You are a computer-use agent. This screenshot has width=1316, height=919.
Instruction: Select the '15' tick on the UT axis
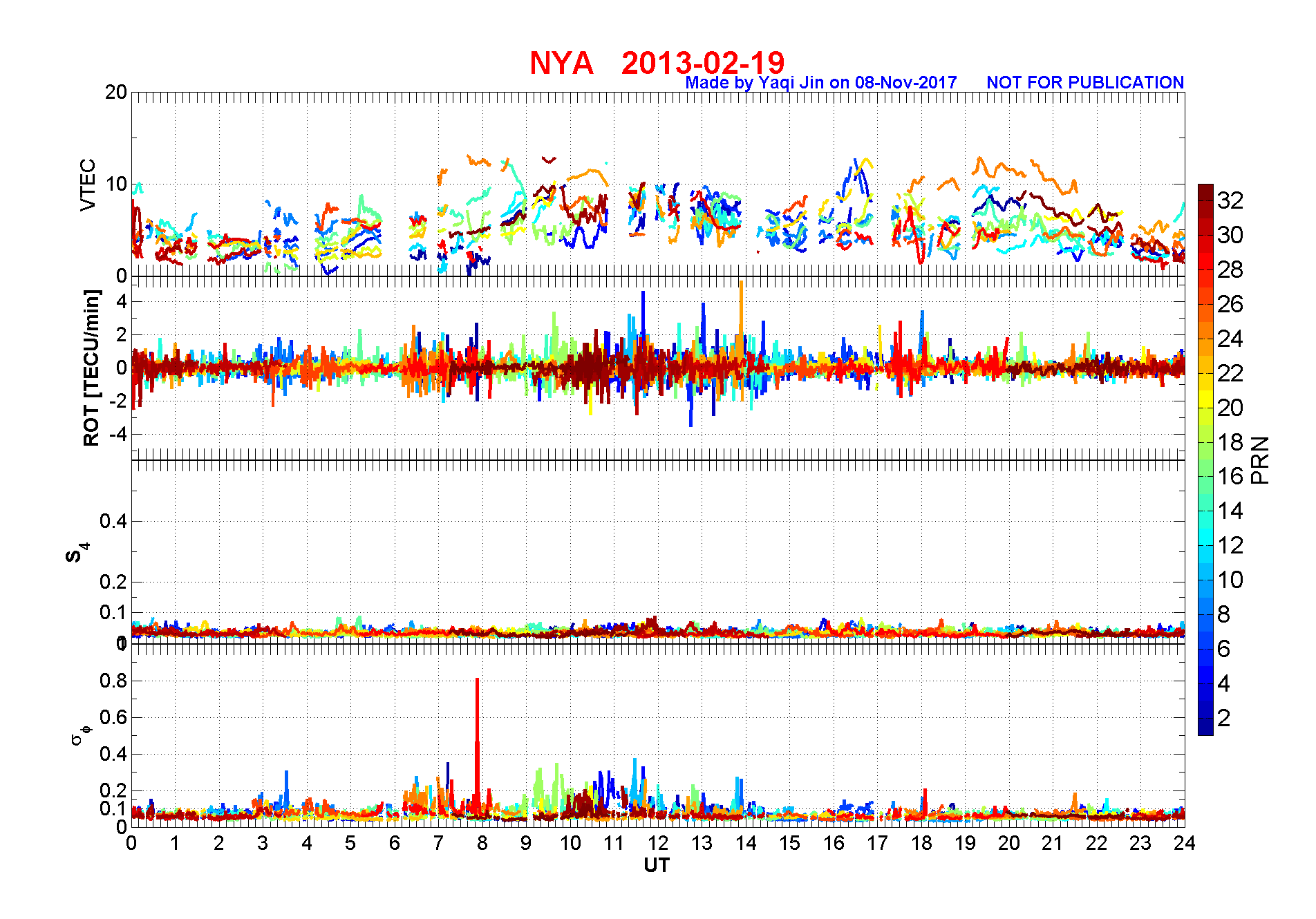789,843
